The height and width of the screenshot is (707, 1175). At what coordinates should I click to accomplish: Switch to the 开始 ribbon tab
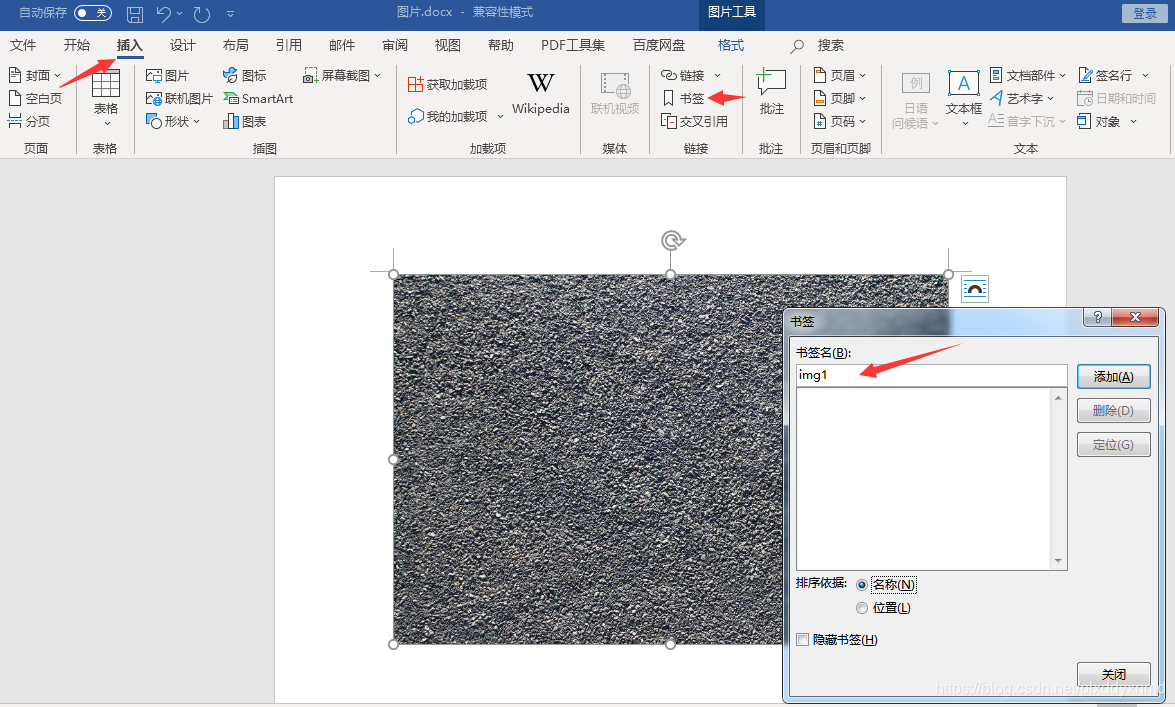76,45
